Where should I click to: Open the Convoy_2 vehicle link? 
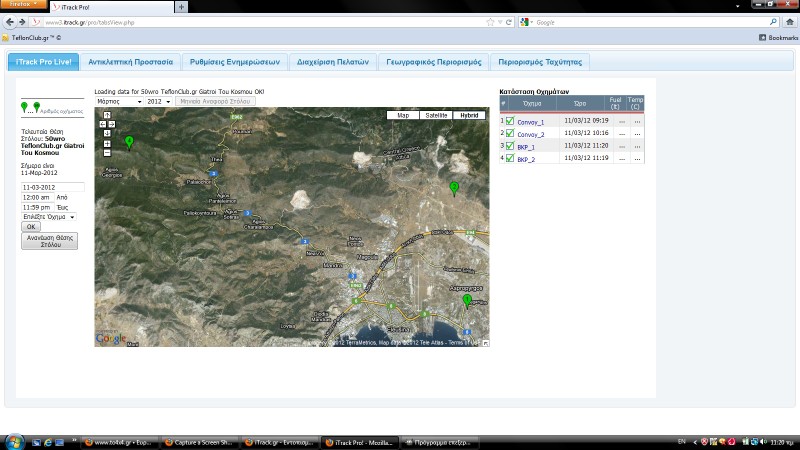point(531,135)
